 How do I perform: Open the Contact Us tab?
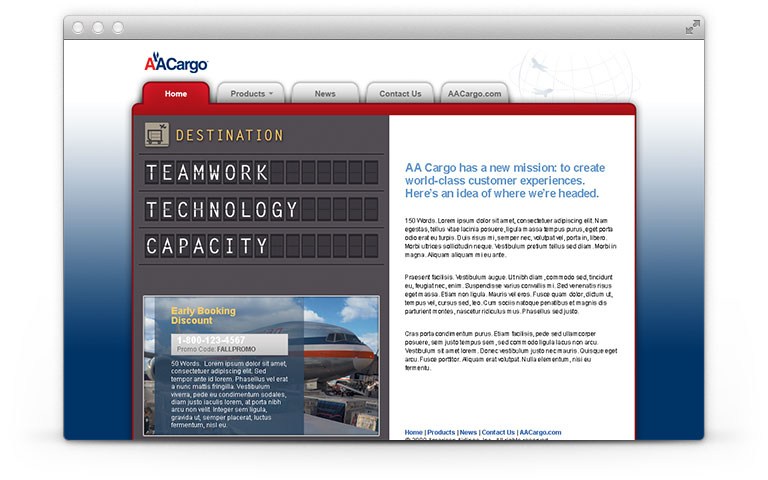point(400,93)
